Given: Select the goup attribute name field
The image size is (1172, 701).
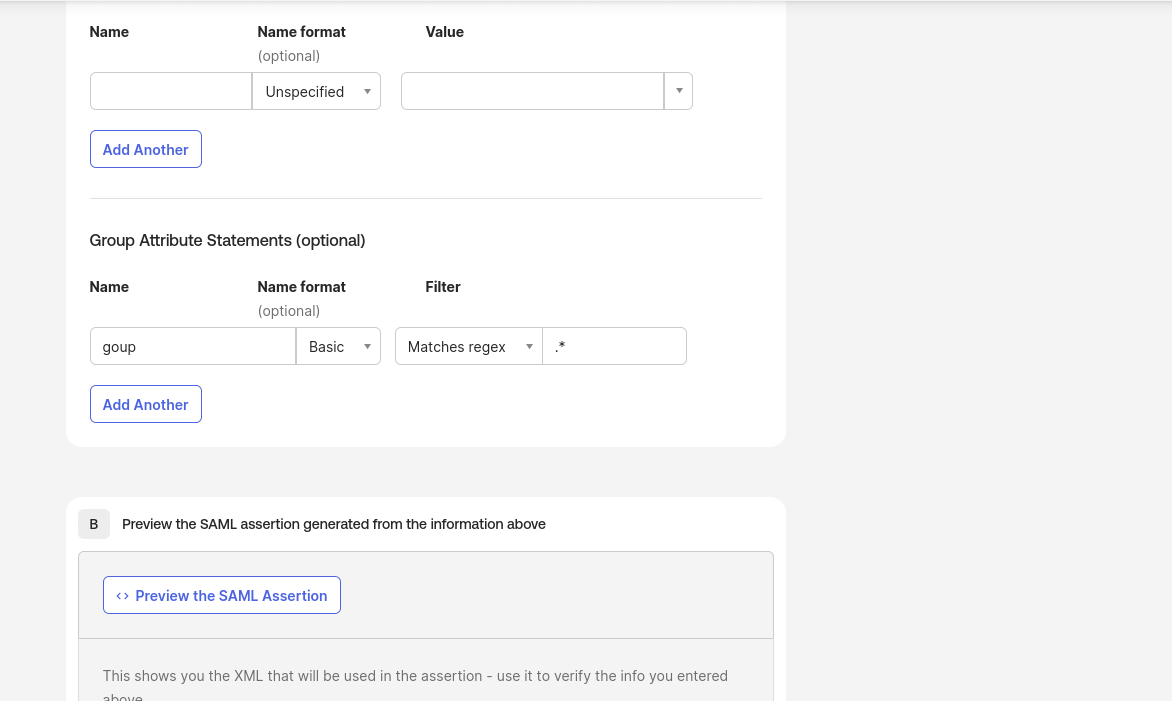Looking at the screenshot, I should point(192,346).
